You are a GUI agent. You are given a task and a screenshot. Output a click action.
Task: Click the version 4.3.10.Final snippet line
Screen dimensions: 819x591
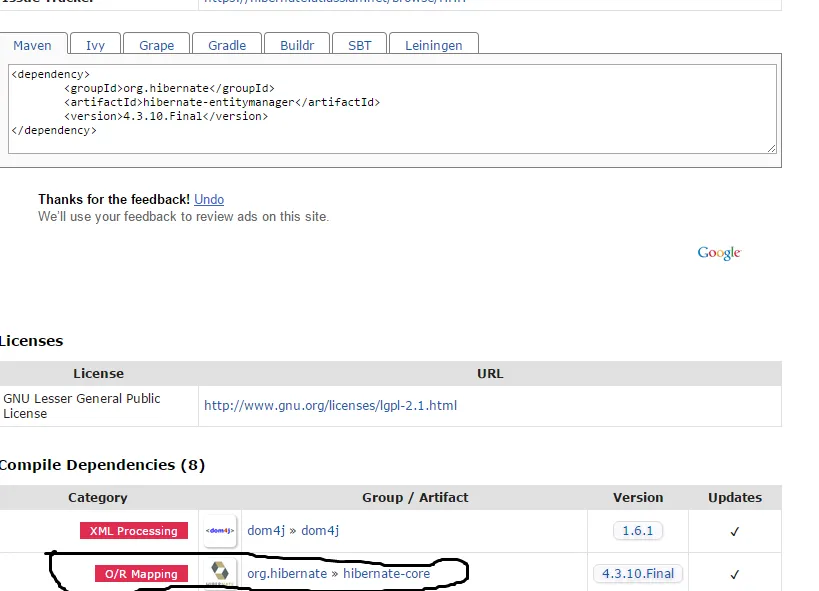coord(166,116)
